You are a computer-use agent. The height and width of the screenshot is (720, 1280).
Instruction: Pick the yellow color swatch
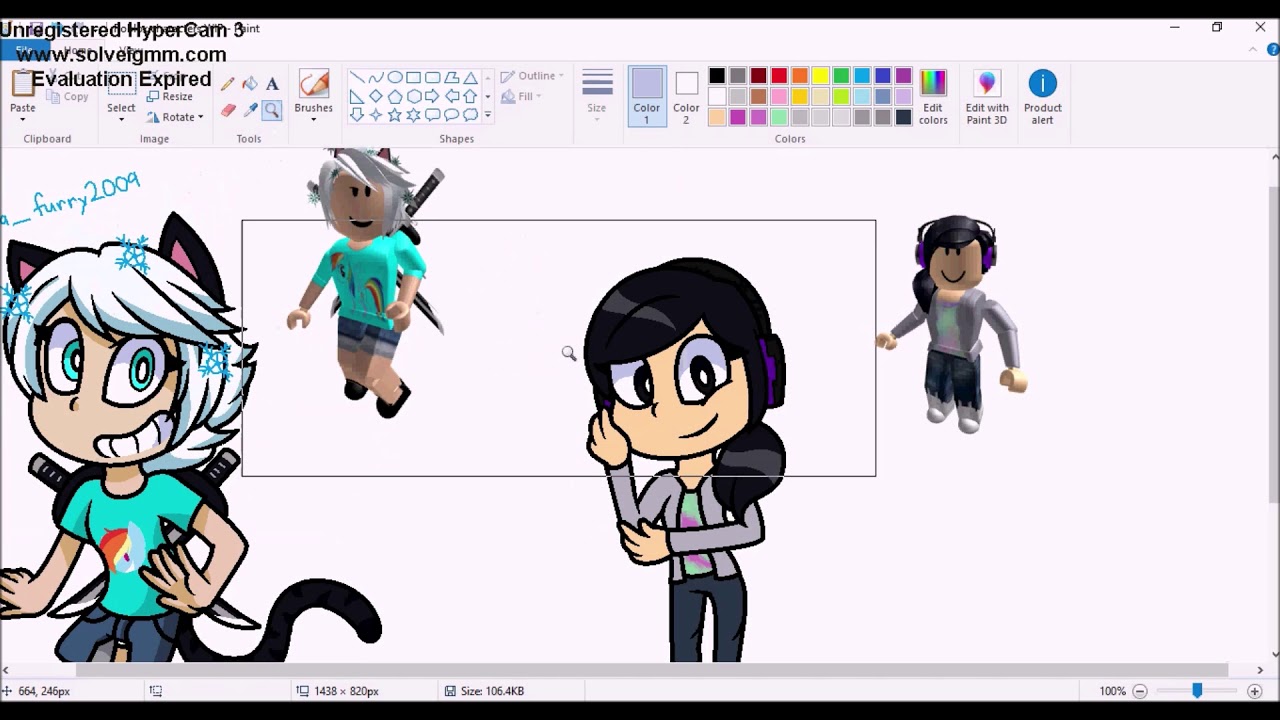pos(821,76)
